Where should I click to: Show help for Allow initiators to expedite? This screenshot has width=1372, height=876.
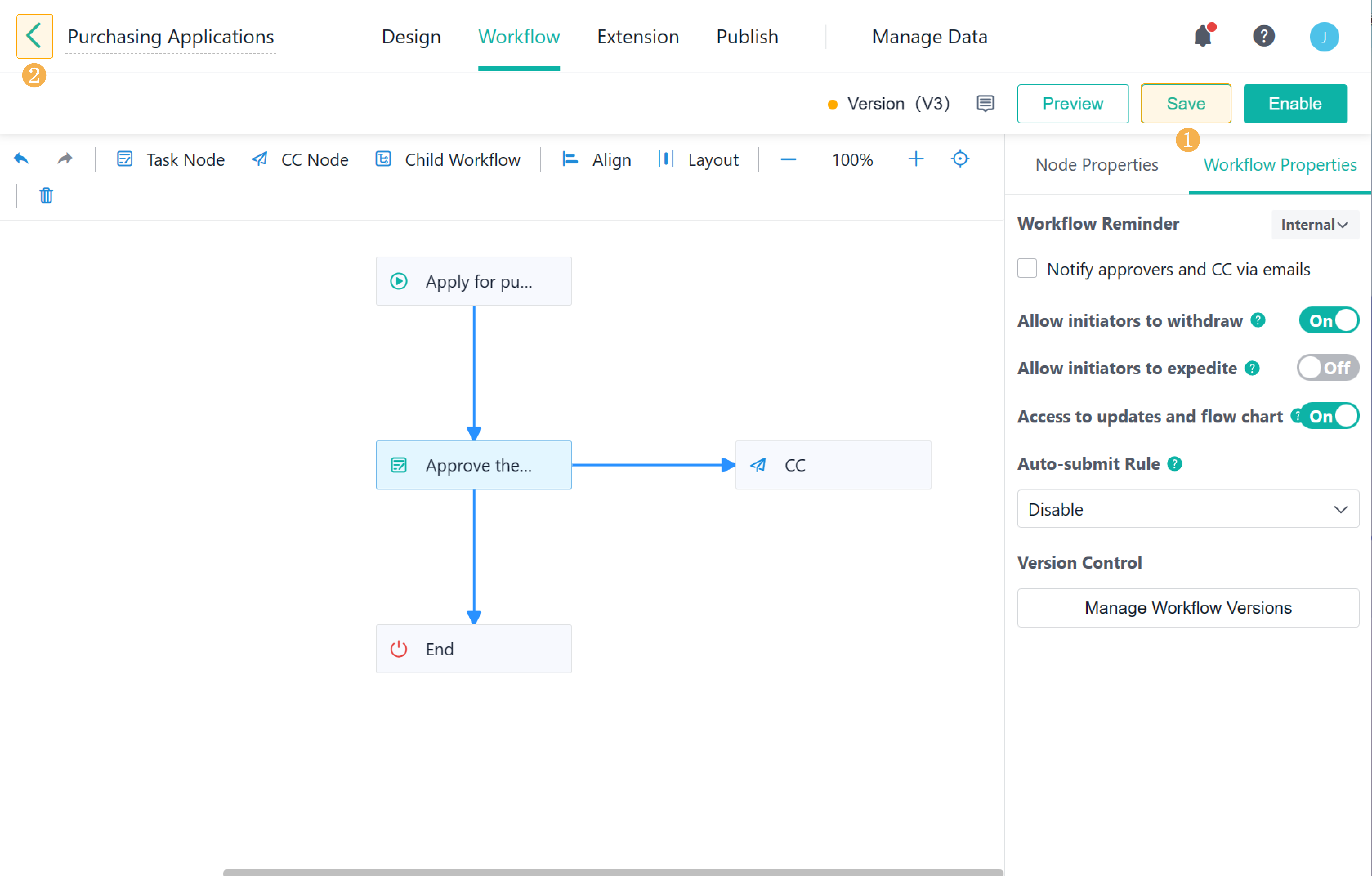coord(1252,368)
